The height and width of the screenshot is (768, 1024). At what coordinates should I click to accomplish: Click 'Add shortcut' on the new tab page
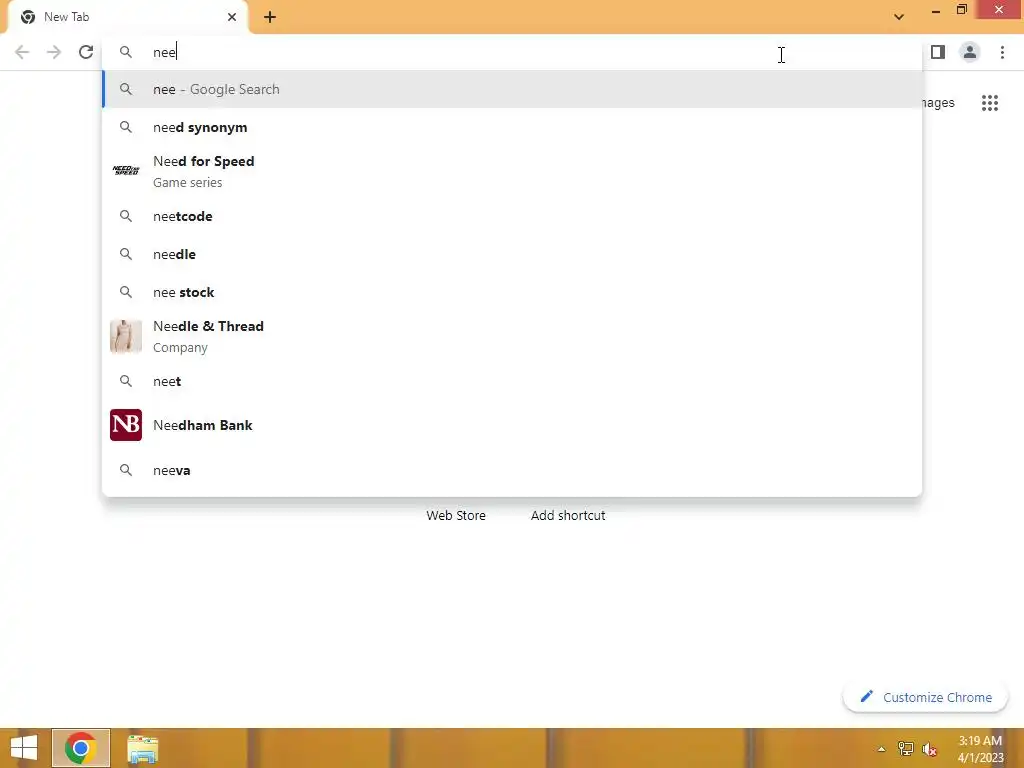(x=568, y=515)
